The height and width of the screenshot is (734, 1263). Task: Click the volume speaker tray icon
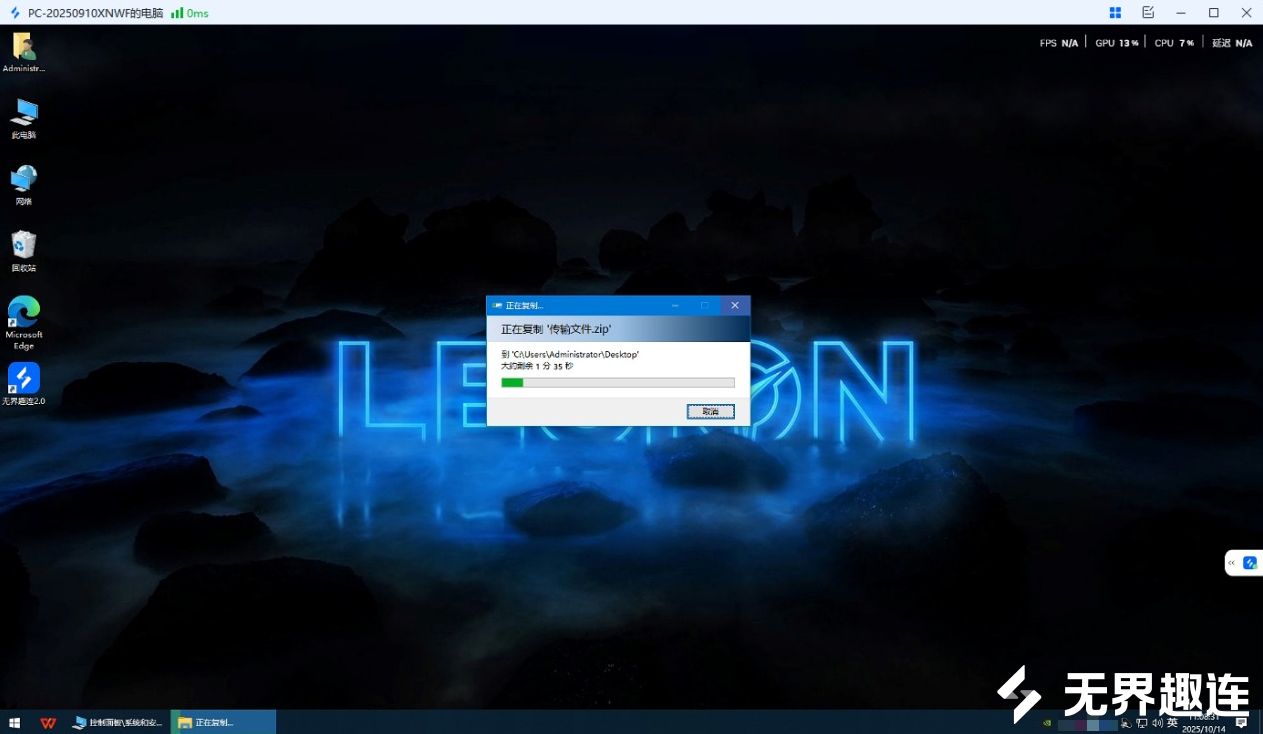tap(1157, 723)
